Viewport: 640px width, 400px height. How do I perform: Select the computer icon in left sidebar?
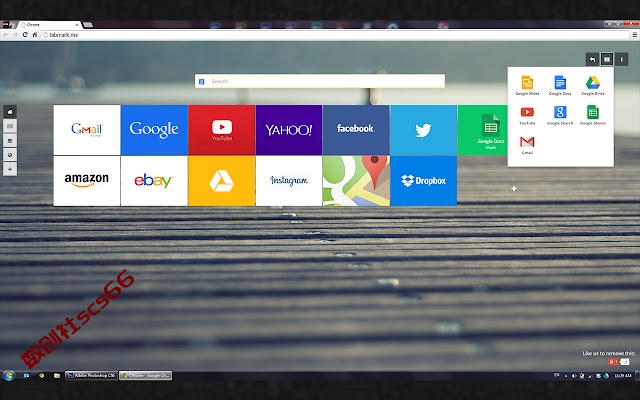10,140
